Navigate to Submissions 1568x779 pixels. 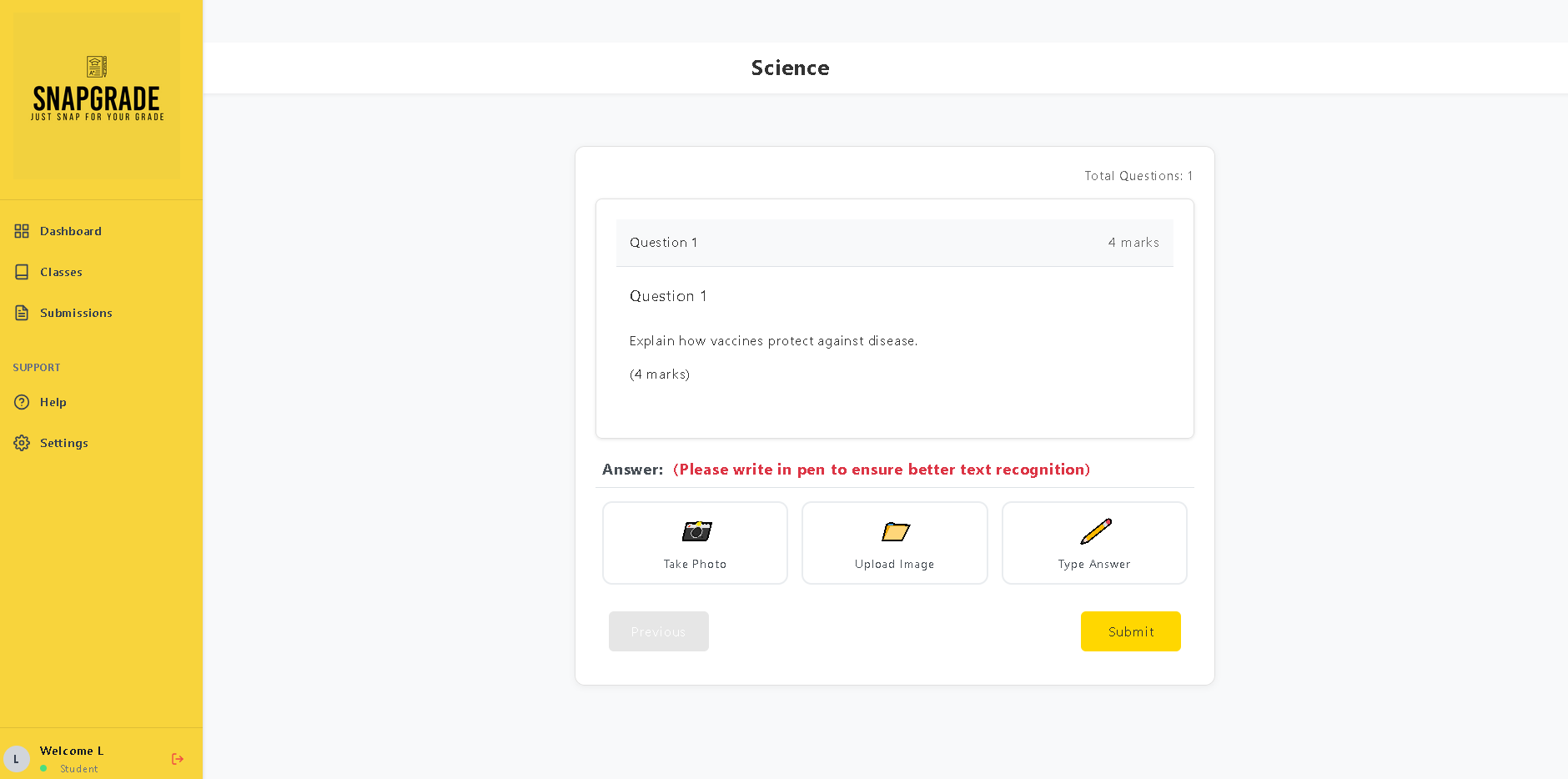point(76,313)
